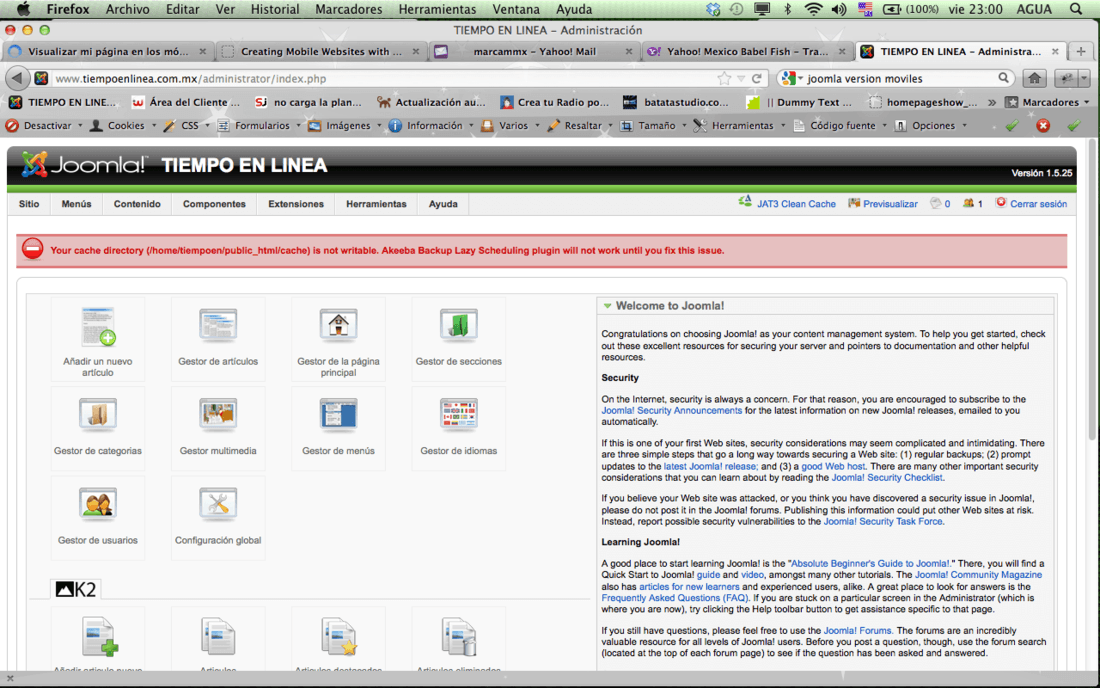
Task: Click the Firefox home icon
Action: tap(1034, 79)
